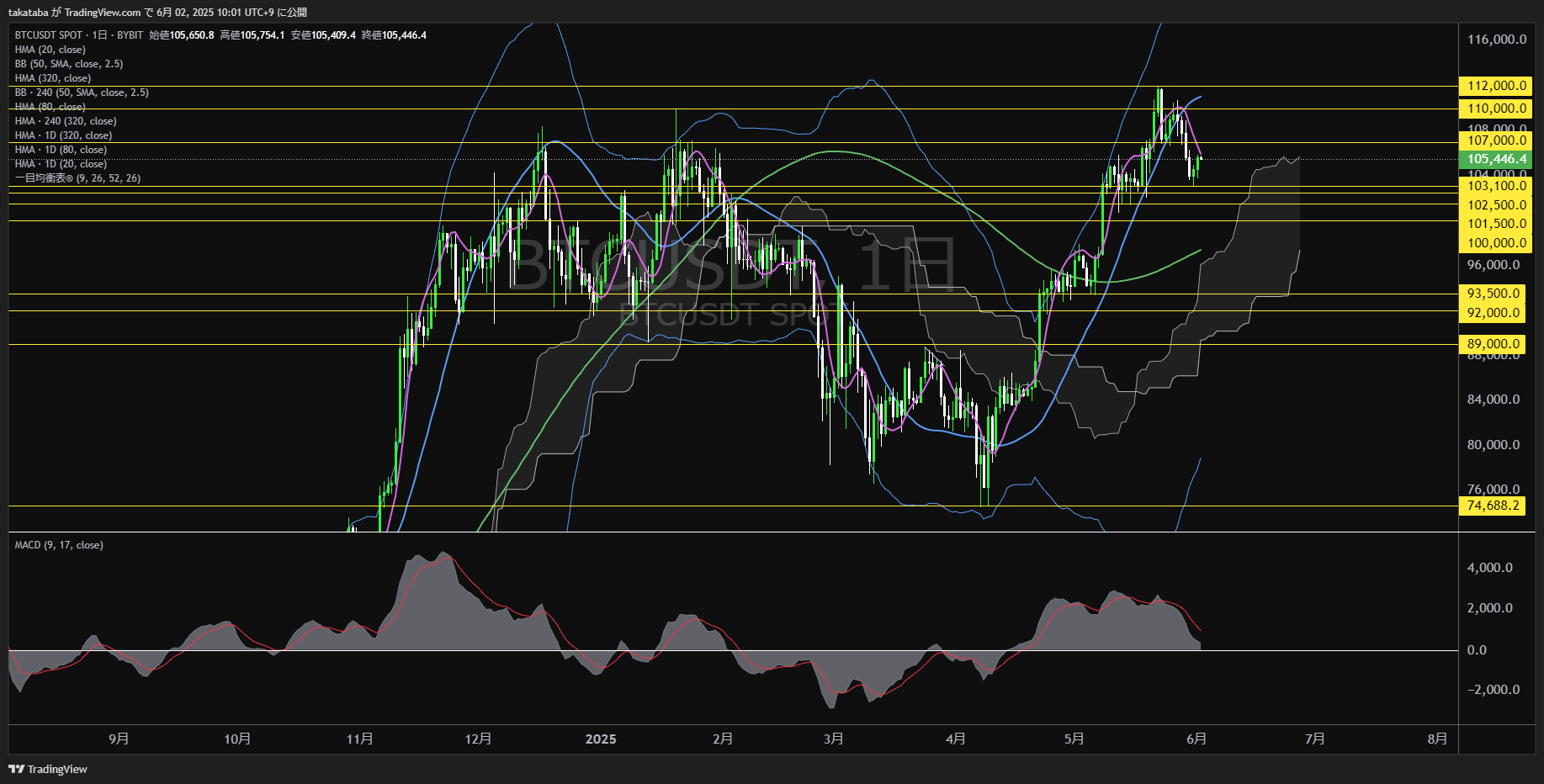This screenshot has height=784, width=1544.
Task: Click the 2月 label on time axis
Action: [723, 739]
